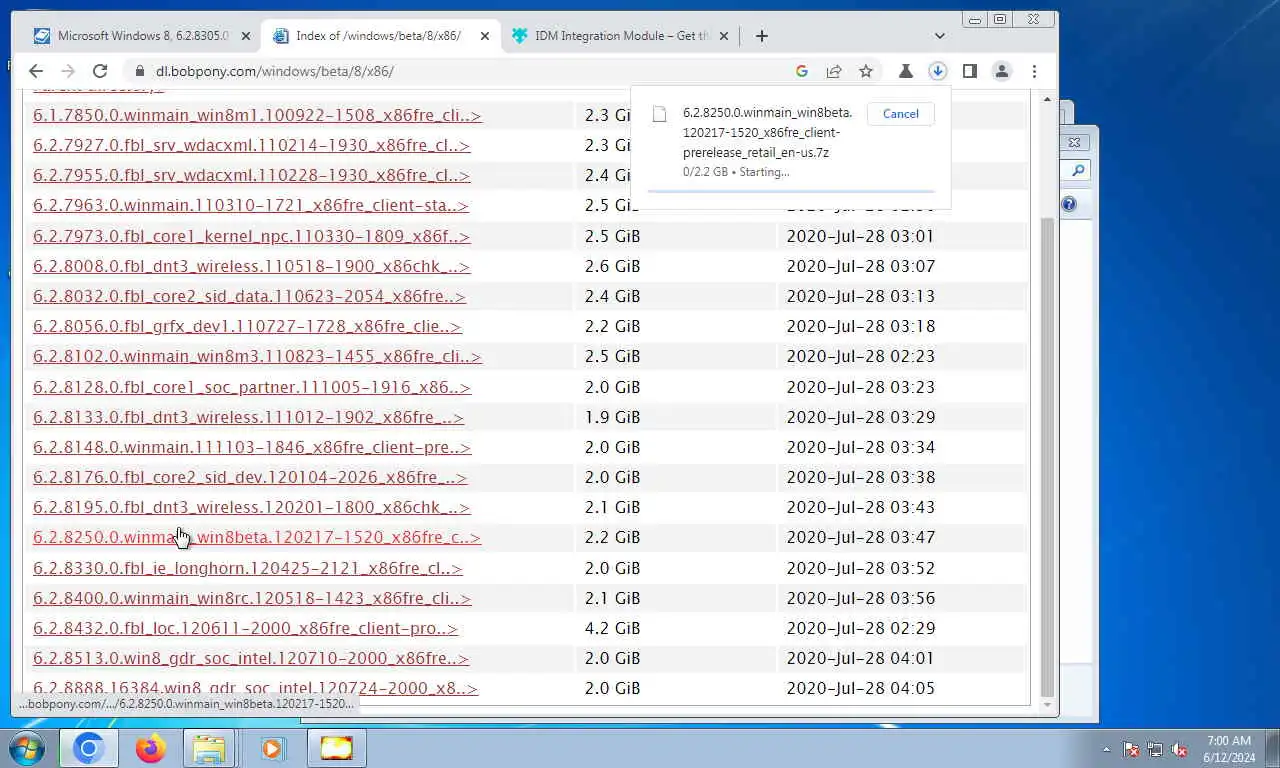Open Chrome's three-dot menu
Image resolution: width=1280 pixels, height=768 pixels.
pos(1034,71)
